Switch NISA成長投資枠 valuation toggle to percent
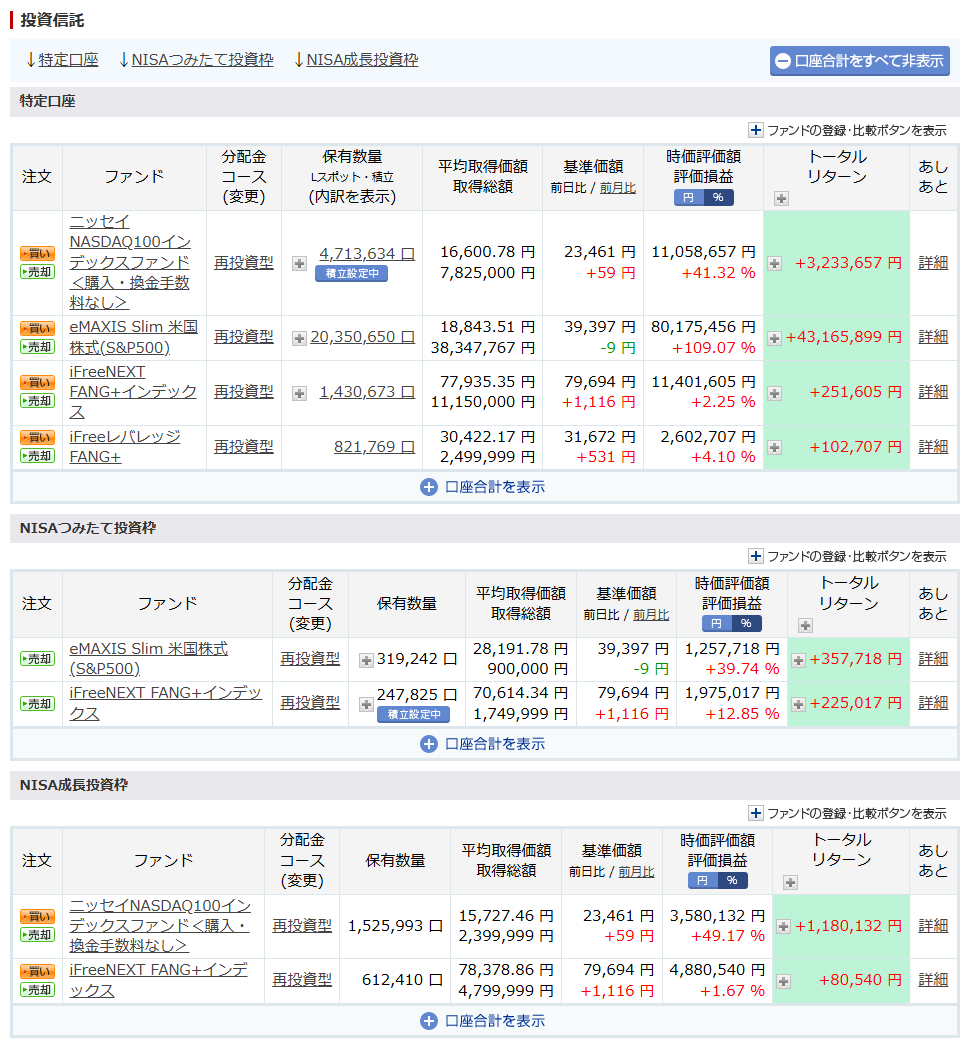The width and height of the screenshot is (968, 1045). click(x=732, y=881)
